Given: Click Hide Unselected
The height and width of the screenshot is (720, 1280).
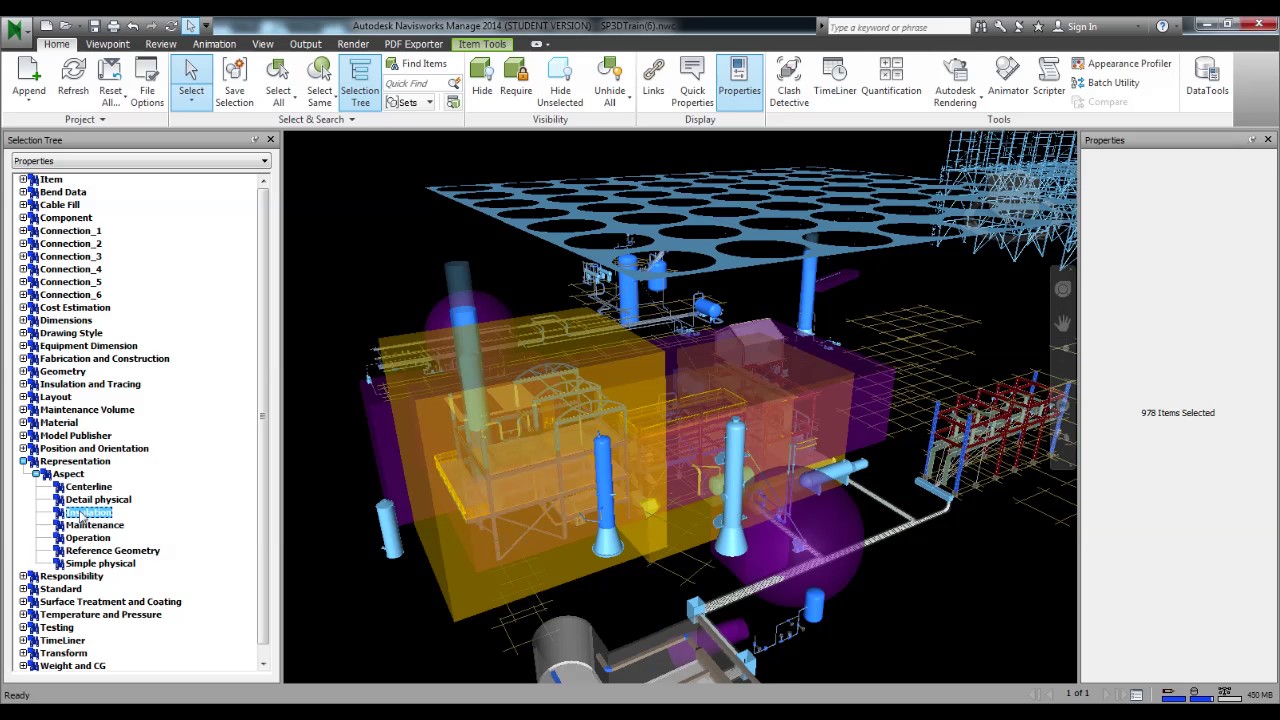Looking at the screenshot, I should pos(560,82).
